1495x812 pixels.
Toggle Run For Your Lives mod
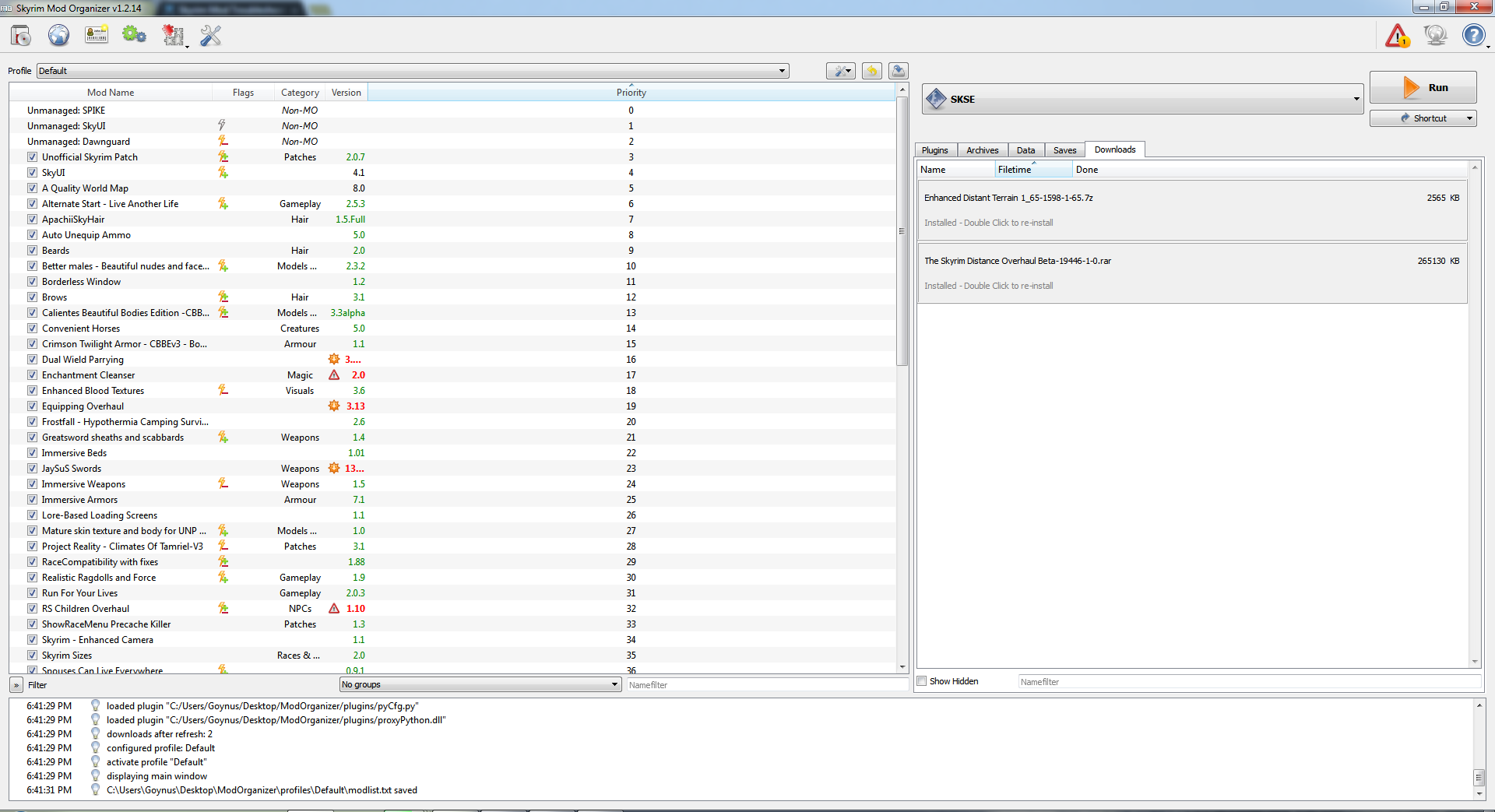point(32,592)
